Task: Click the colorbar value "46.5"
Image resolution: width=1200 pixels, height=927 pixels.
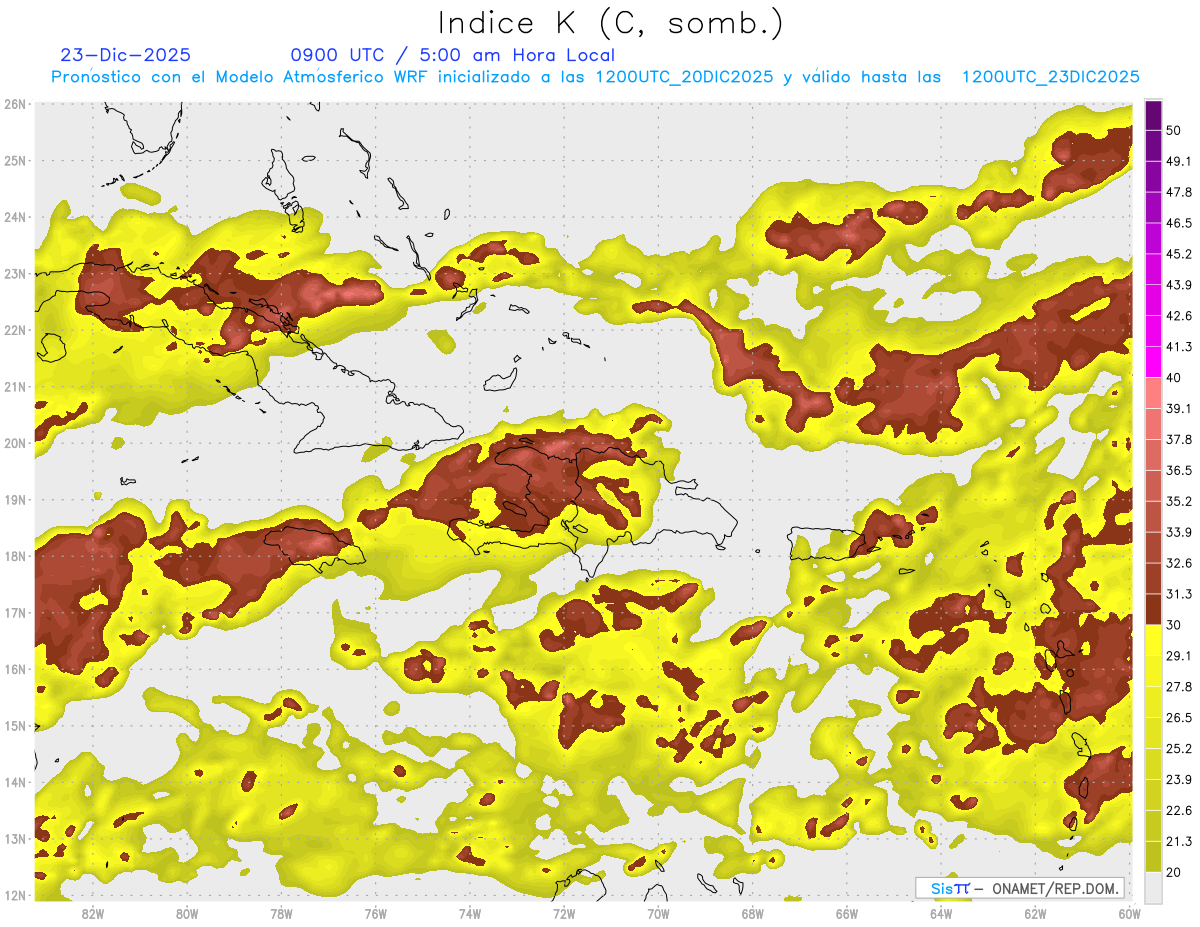Action: tap(1179, 223)
